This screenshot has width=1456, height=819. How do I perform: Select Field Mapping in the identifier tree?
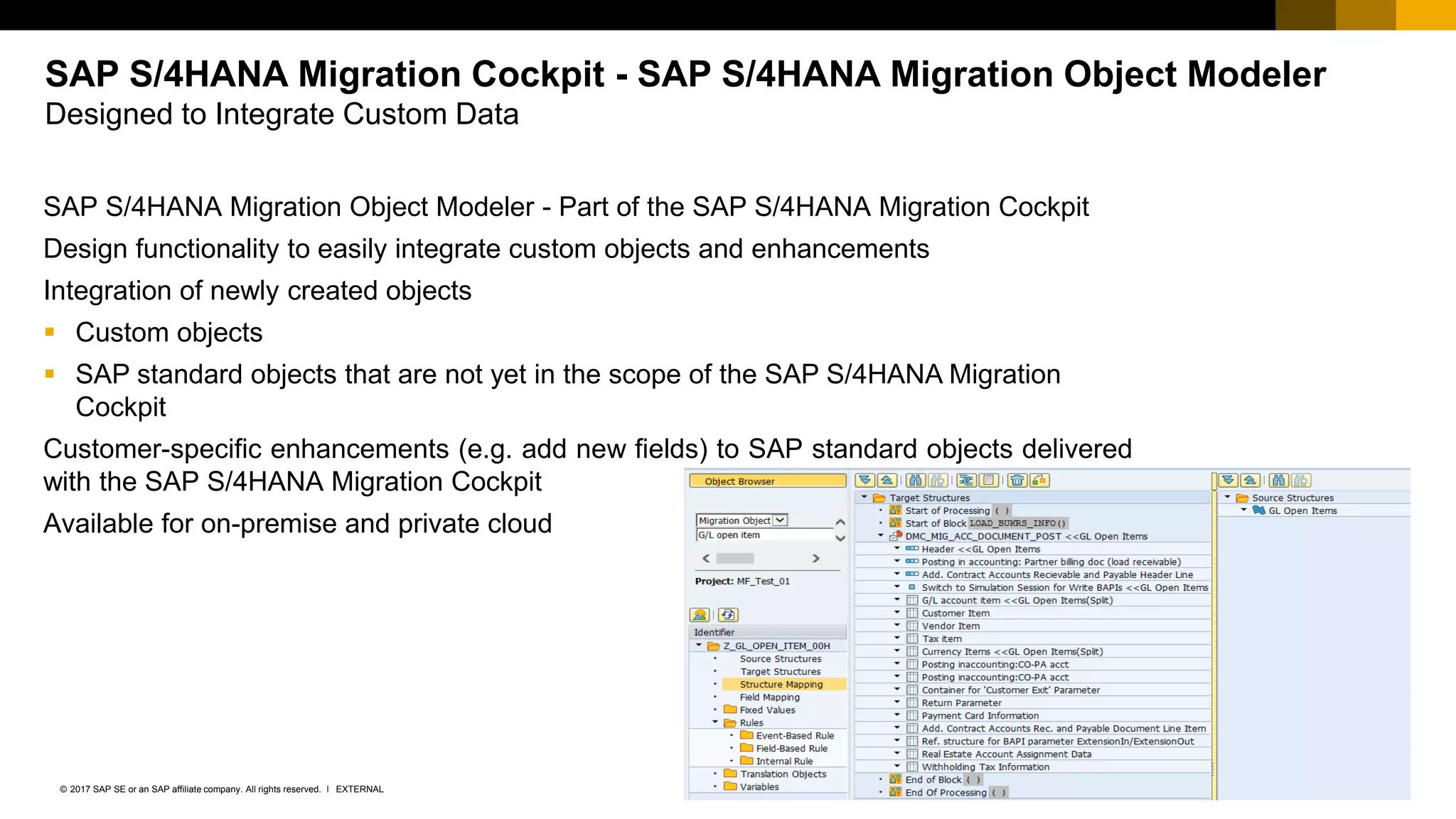[x=770, y=697]
